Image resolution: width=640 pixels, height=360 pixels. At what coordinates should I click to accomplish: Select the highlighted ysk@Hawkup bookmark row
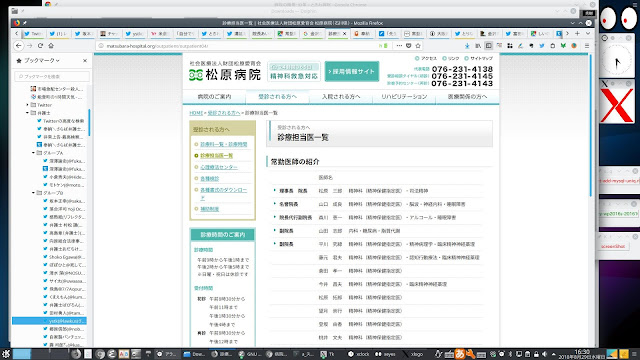click(49, 321)
